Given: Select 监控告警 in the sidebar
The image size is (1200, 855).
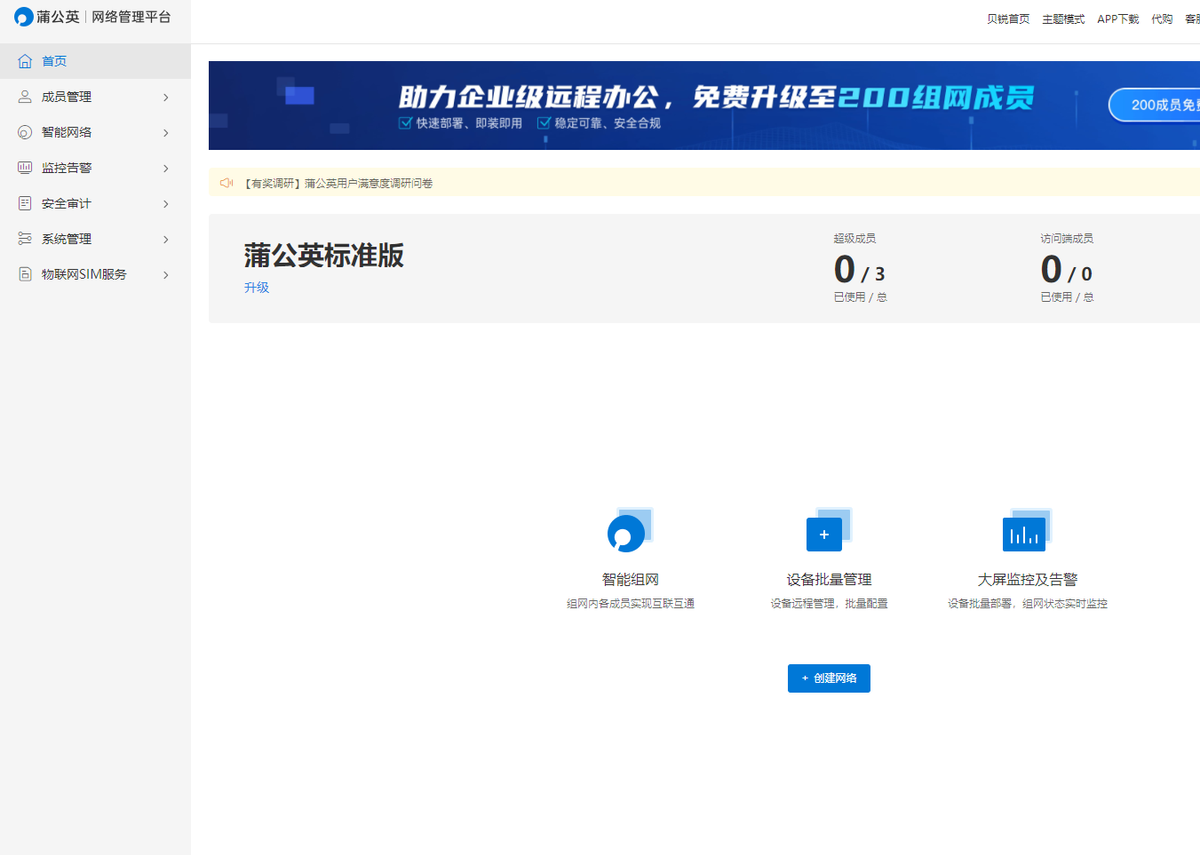Looking at the screenshot, I should click(x=95, y=168).
